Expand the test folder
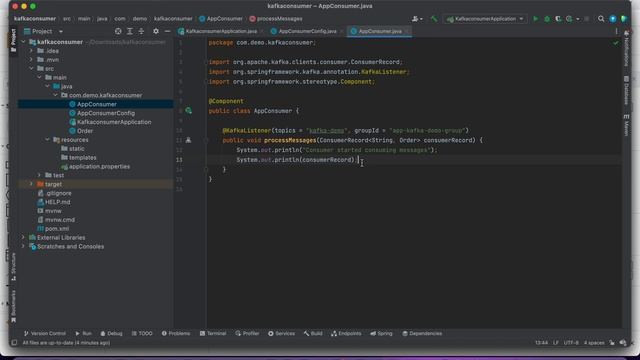 tap(39, 175)
